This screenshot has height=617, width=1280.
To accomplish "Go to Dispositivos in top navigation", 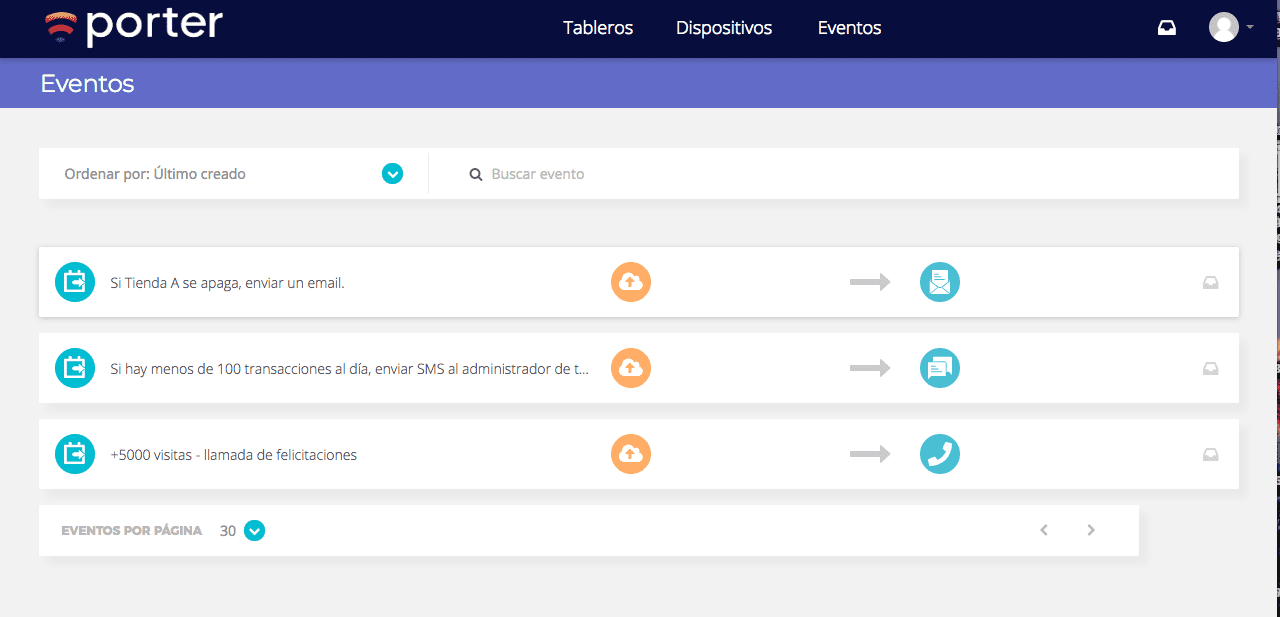I will [724, 28].
